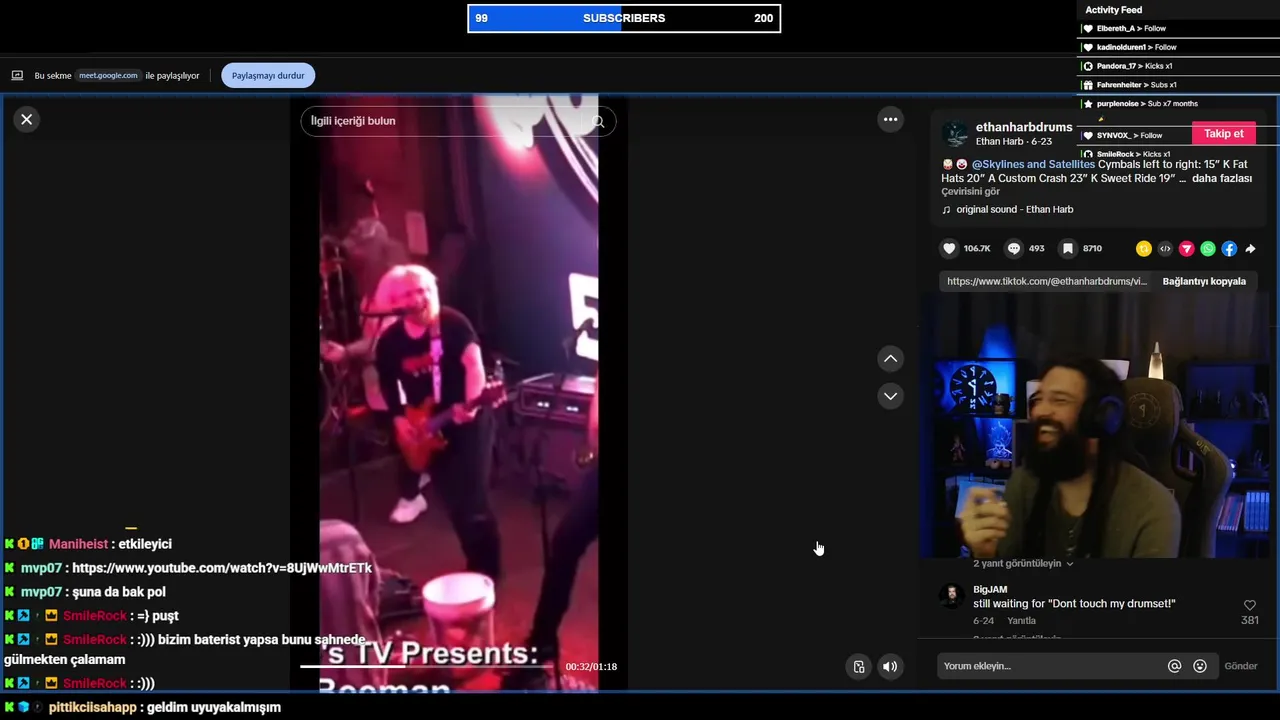
Task: Open '@Skylines and Satellites' mention
Action: tap(1033, 164)
